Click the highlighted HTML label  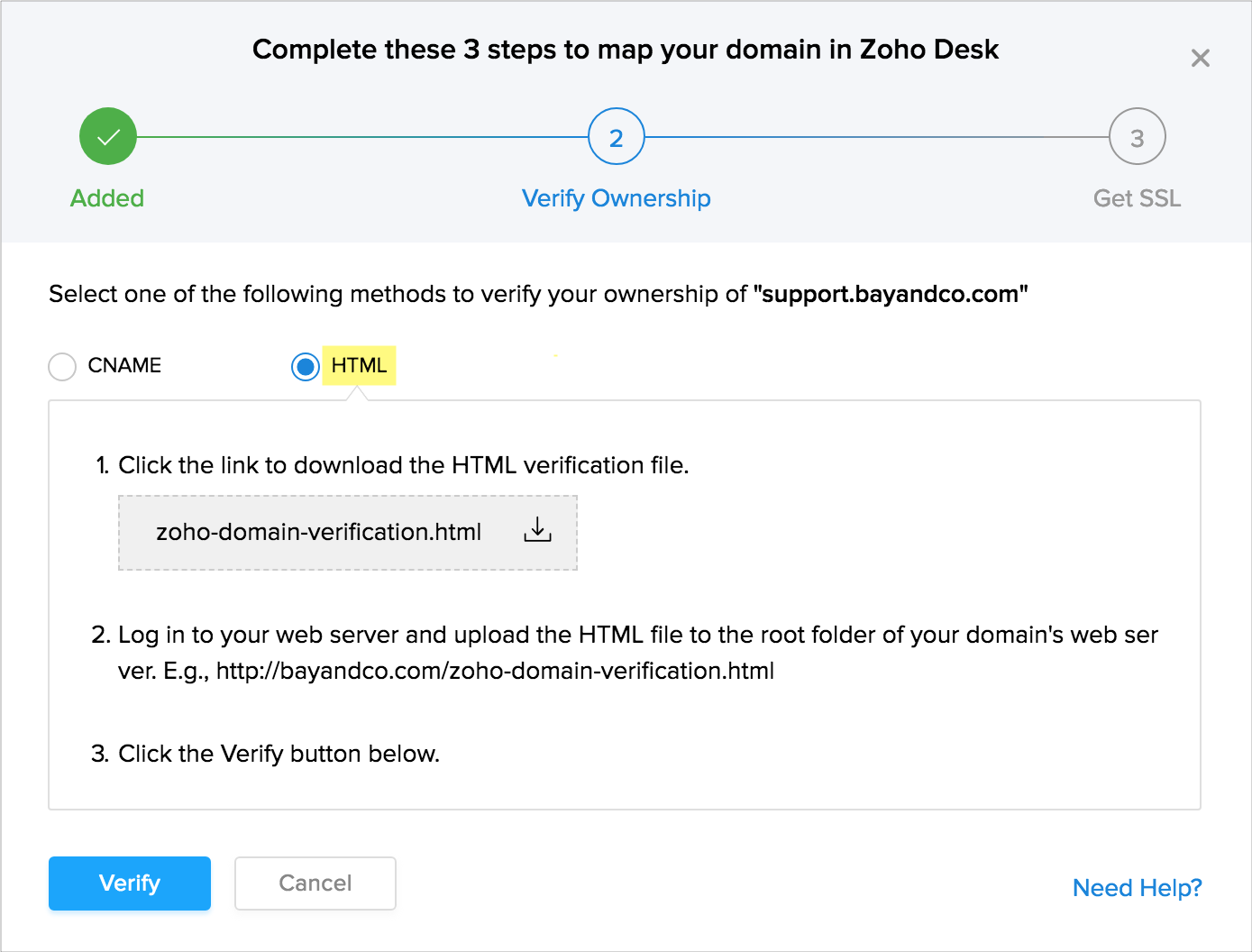pos(359,366)
